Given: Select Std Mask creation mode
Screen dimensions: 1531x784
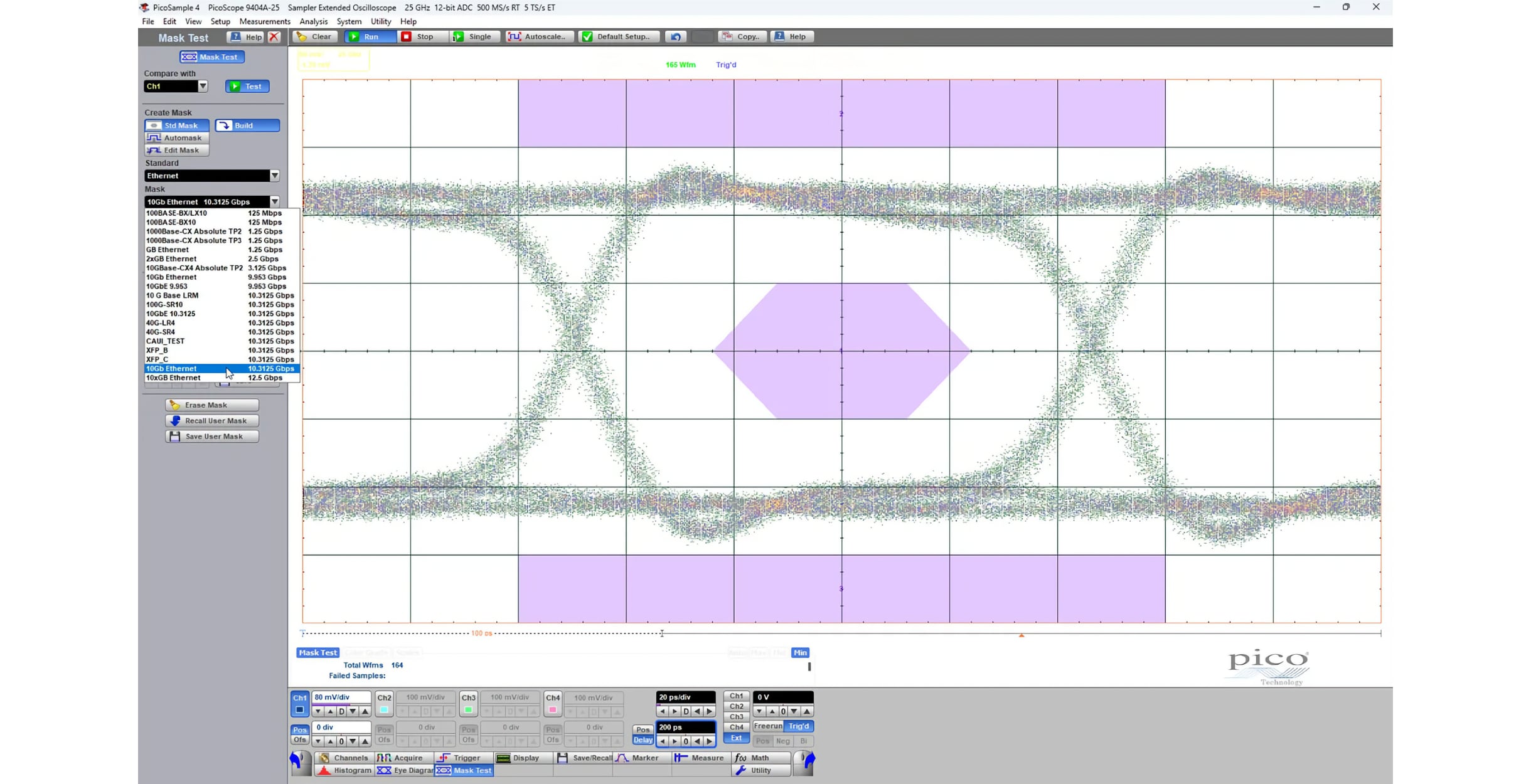Looking at the screenshot, I should tap(177, 125).
